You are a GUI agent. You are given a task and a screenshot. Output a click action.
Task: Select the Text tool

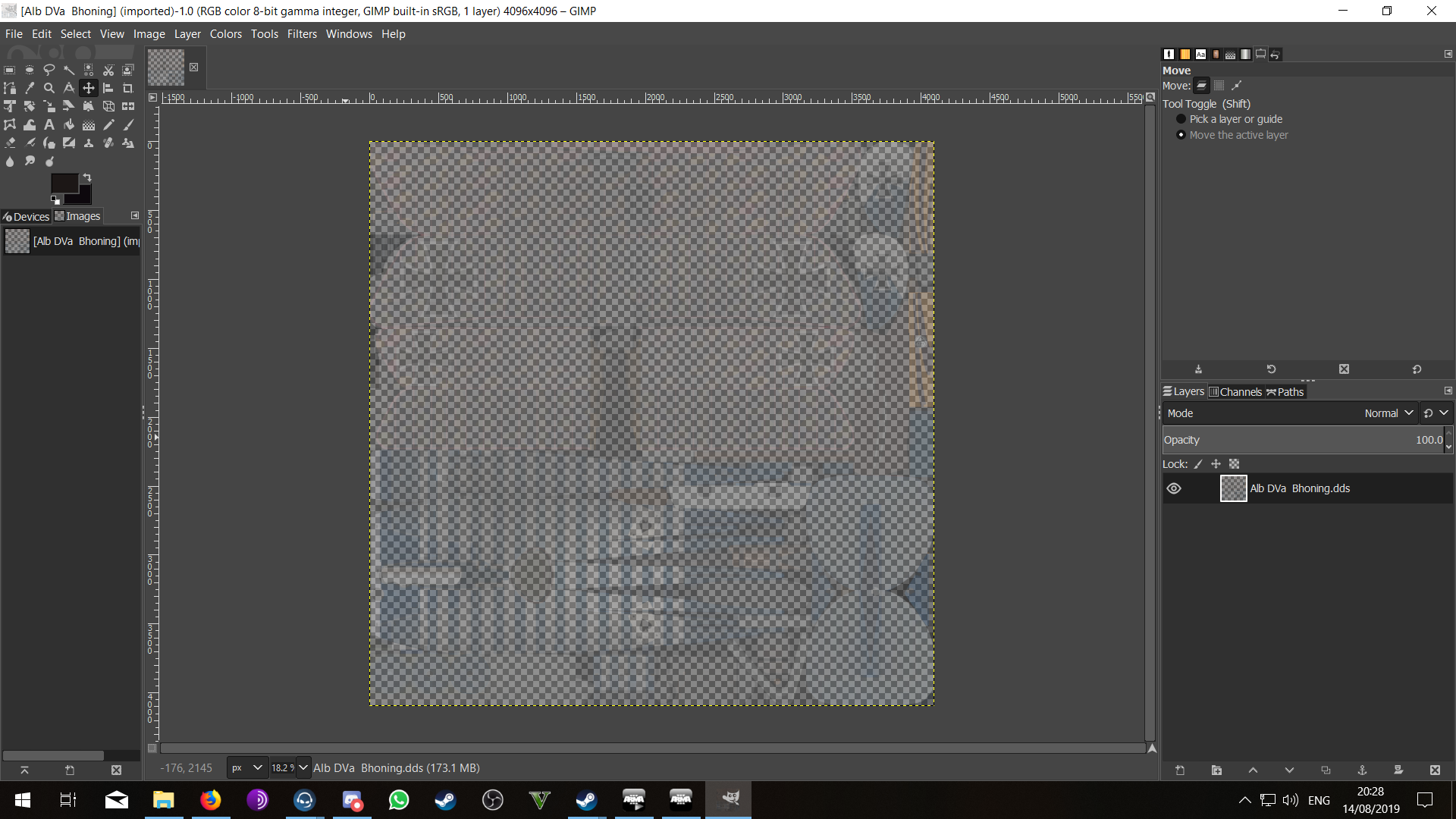pyautogui.click(x=49, y=124)
